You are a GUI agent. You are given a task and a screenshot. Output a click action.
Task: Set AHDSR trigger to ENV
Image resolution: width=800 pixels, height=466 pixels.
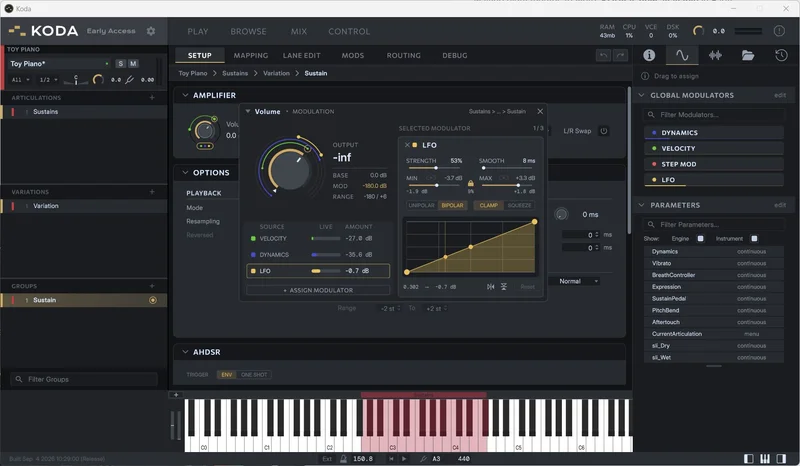tap(227, 375)
